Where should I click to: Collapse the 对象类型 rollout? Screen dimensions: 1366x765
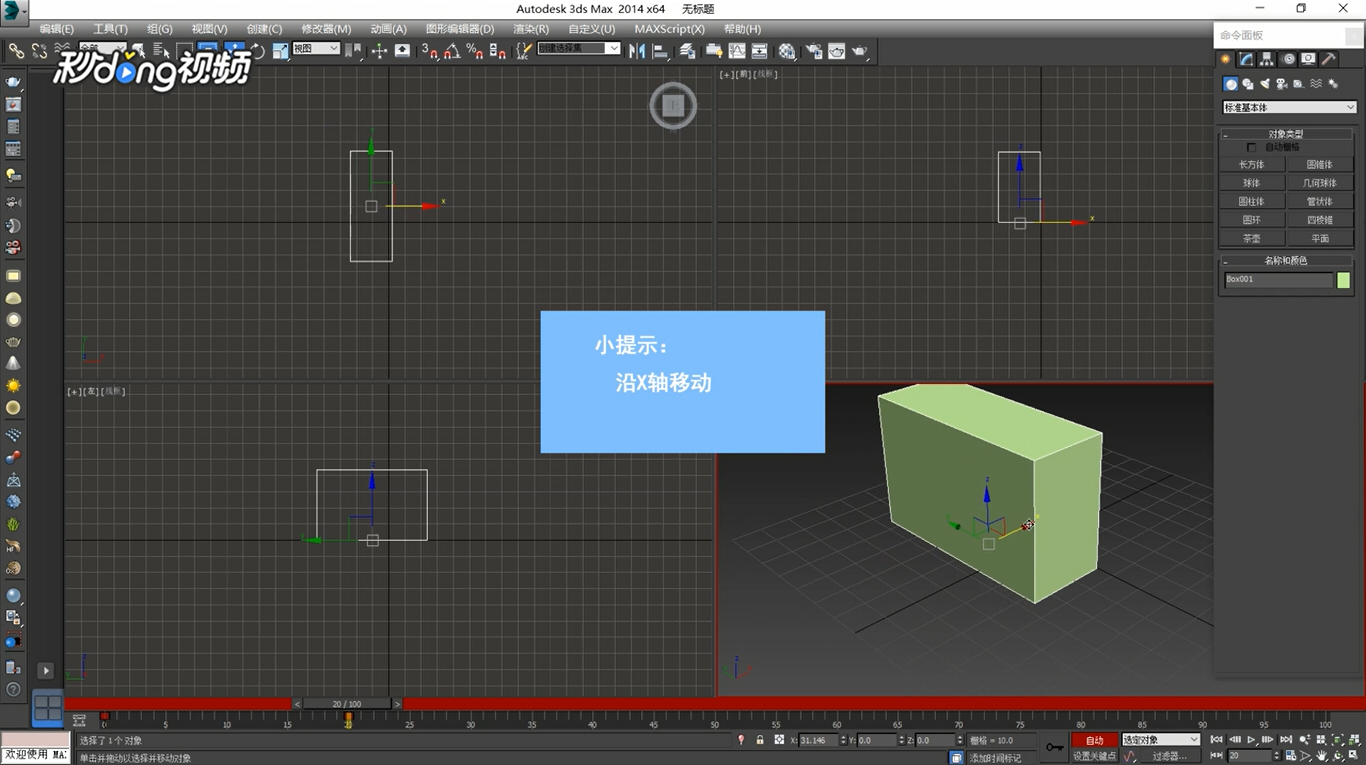pos(1286,134)
